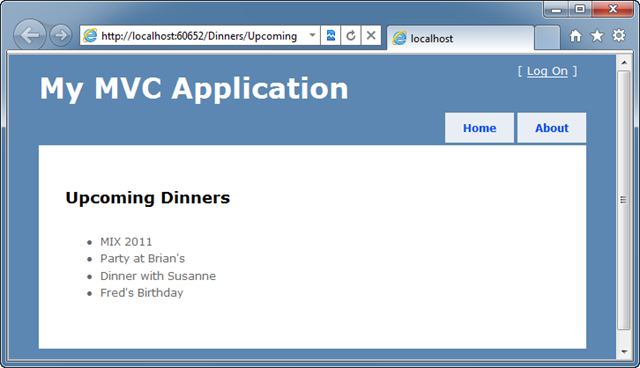Expand the address bar autocomplete dropdown arrow

tap(312, 35)
